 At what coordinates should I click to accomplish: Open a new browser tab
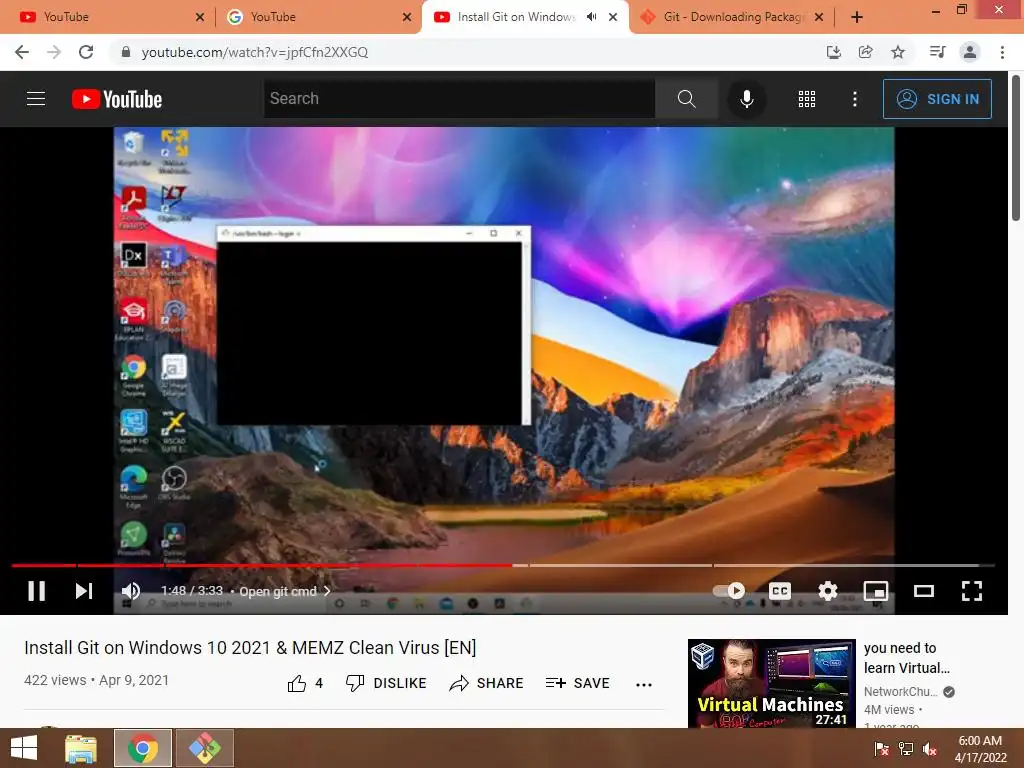coord(857,17)
